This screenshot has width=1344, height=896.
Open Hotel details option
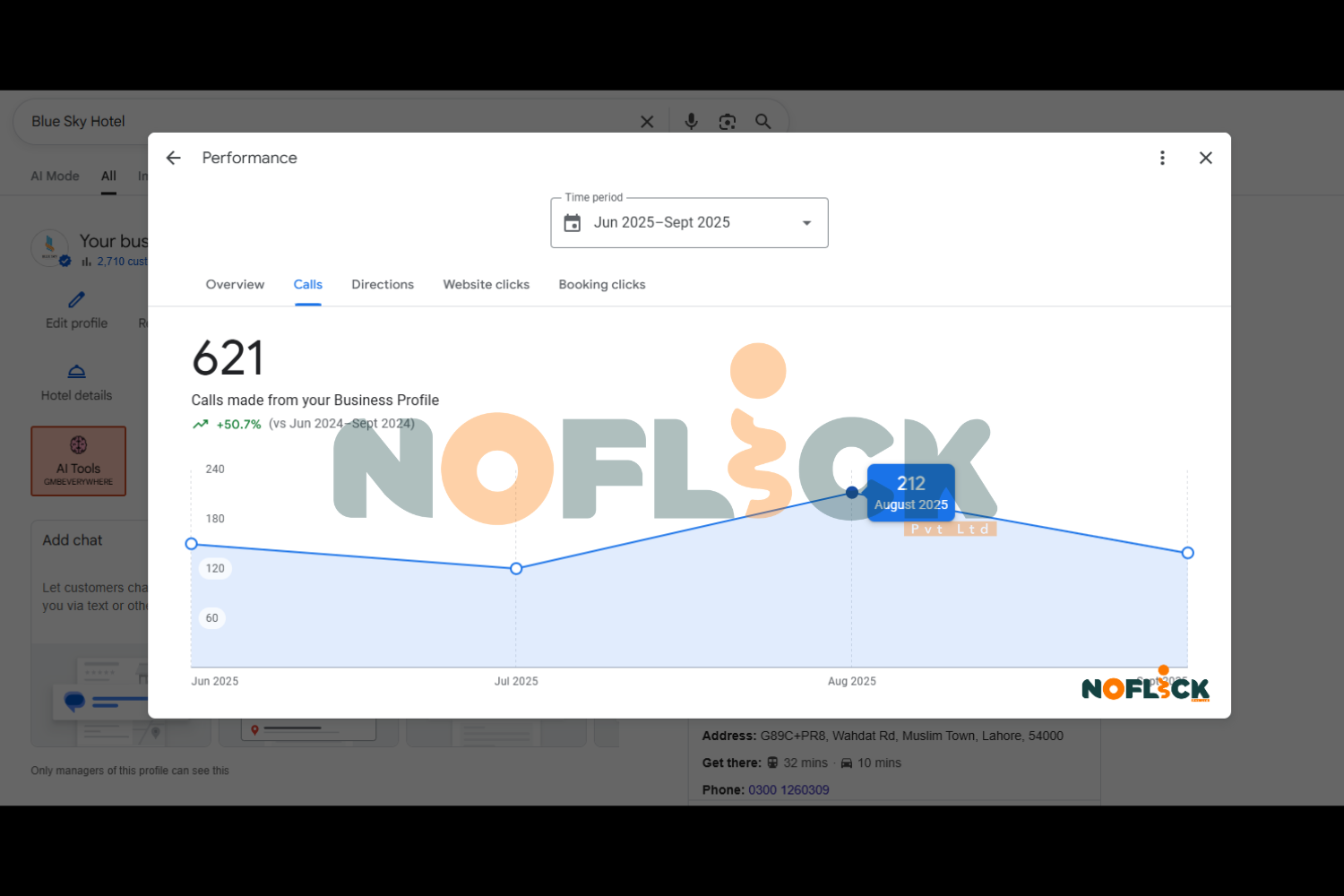click(x=77, y=383)
